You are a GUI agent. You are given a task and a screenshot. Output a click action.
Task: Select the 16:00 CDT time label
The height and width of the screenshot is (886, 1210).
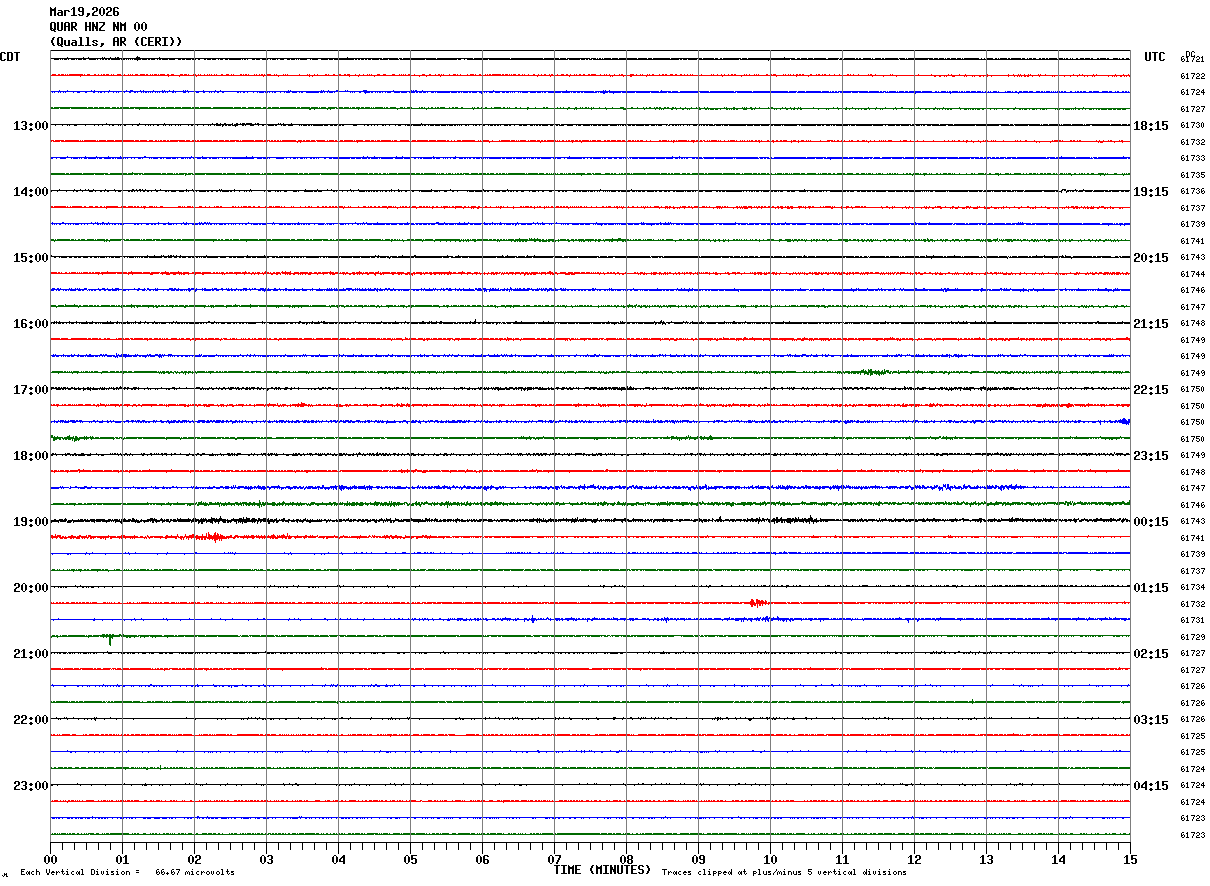31,324
